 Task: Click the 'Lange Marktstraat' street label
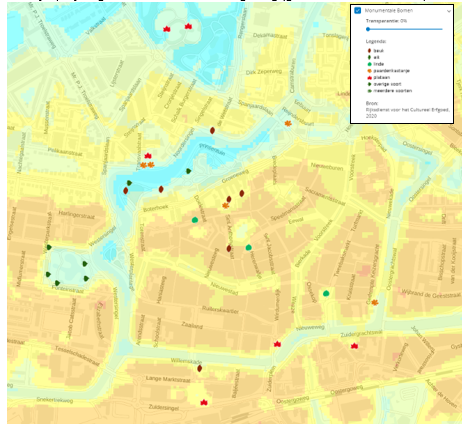[168, 379]
